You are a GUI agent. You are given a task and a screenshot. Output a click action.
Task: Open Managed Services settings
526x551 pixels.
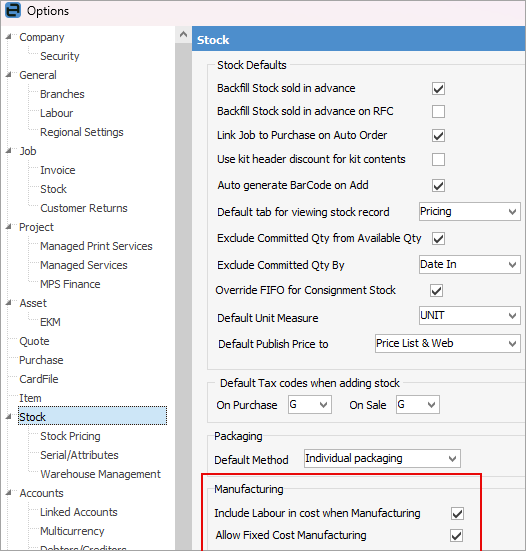pos(84,265)
